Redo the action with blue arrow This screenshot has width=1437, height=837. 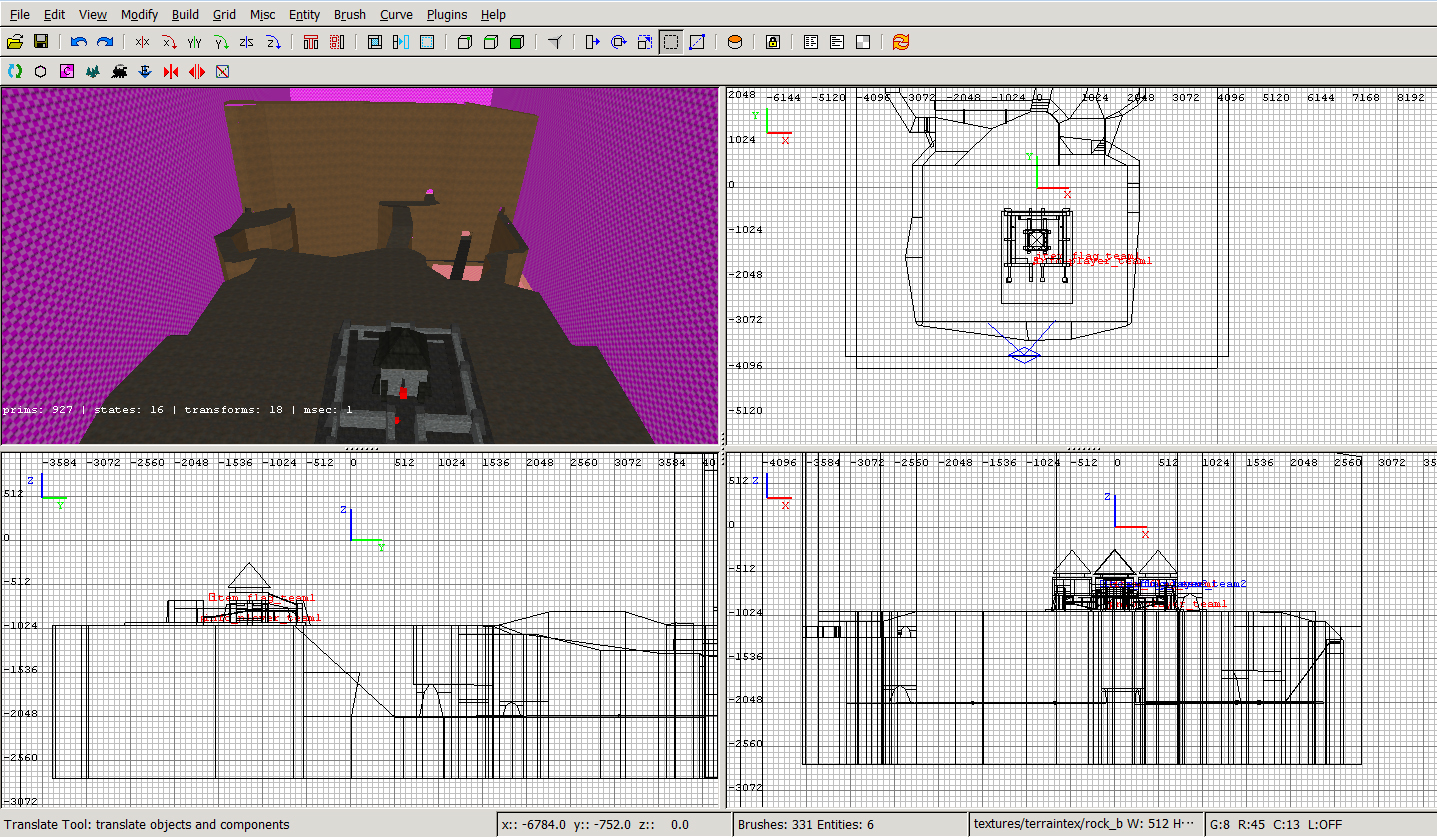tap(104, 42)
